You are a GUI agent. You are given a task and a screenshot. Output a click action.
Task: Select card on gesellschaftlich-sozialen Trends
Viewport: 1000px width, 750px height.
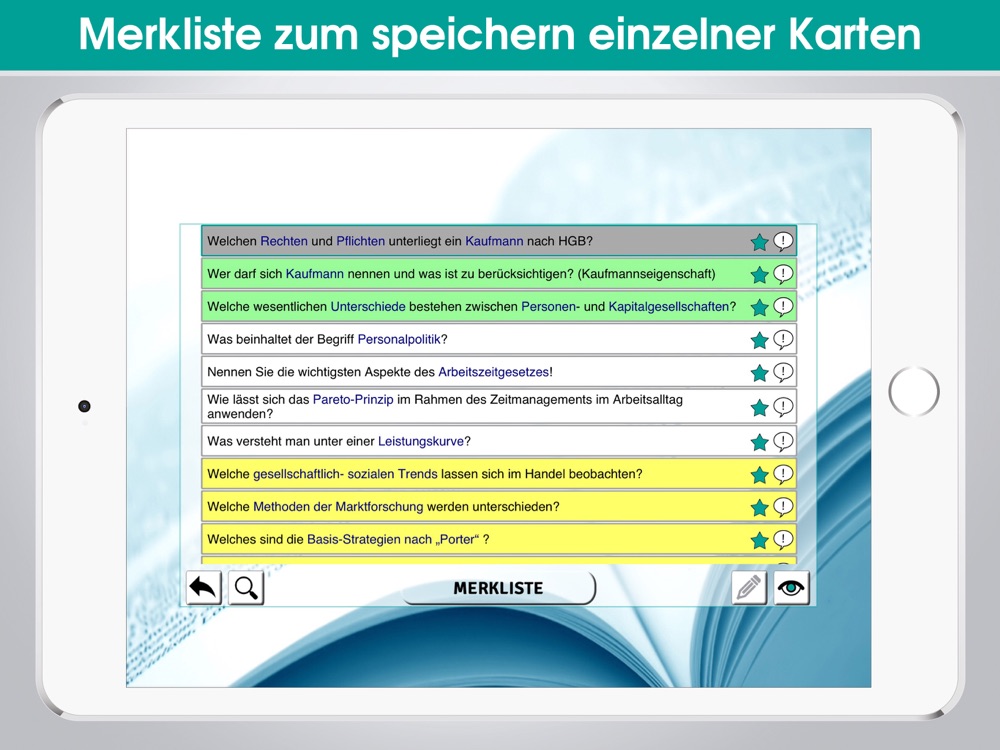[x=499, y=474]
